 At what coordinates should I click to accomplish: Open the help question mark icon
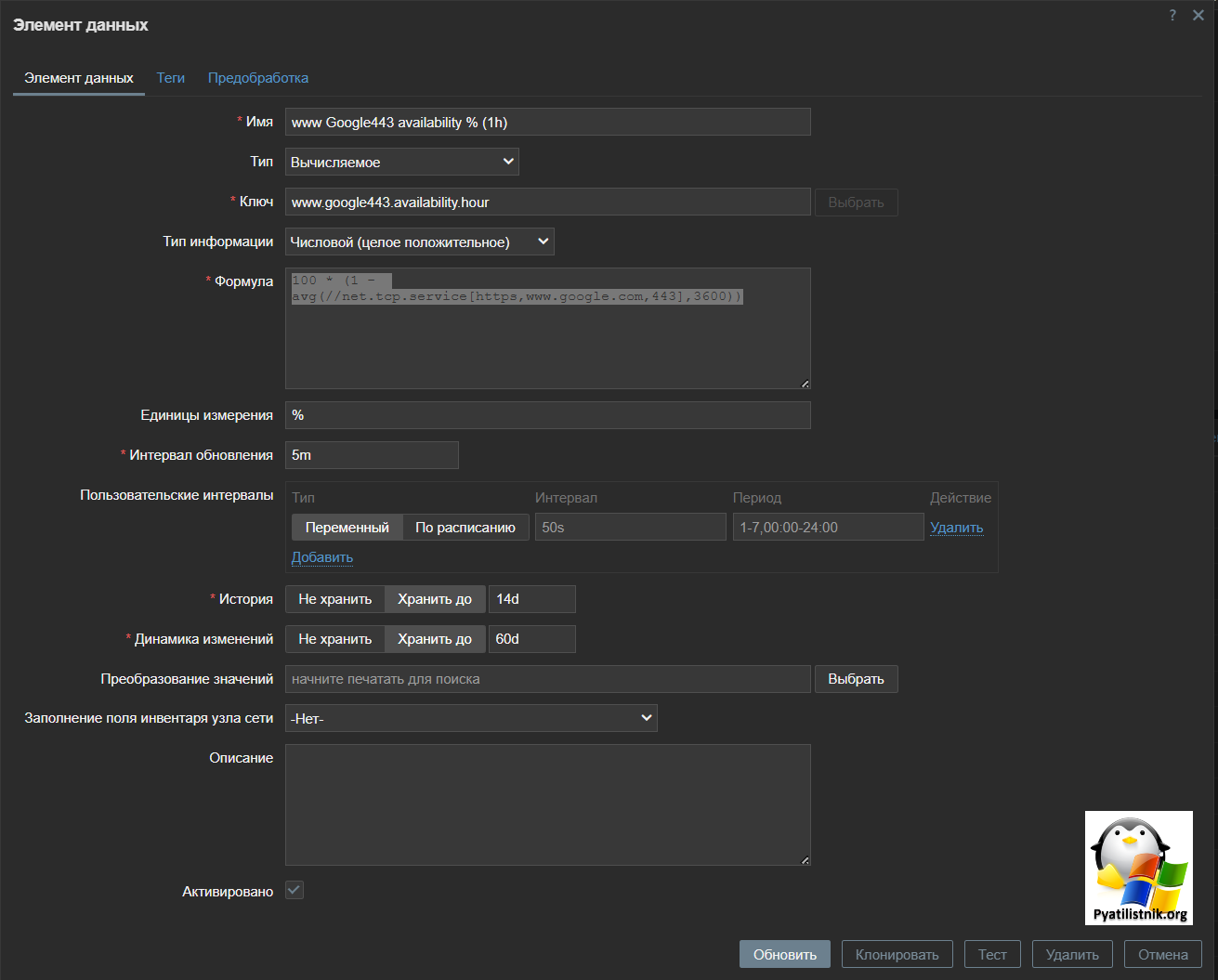[x=1172, y=15]
